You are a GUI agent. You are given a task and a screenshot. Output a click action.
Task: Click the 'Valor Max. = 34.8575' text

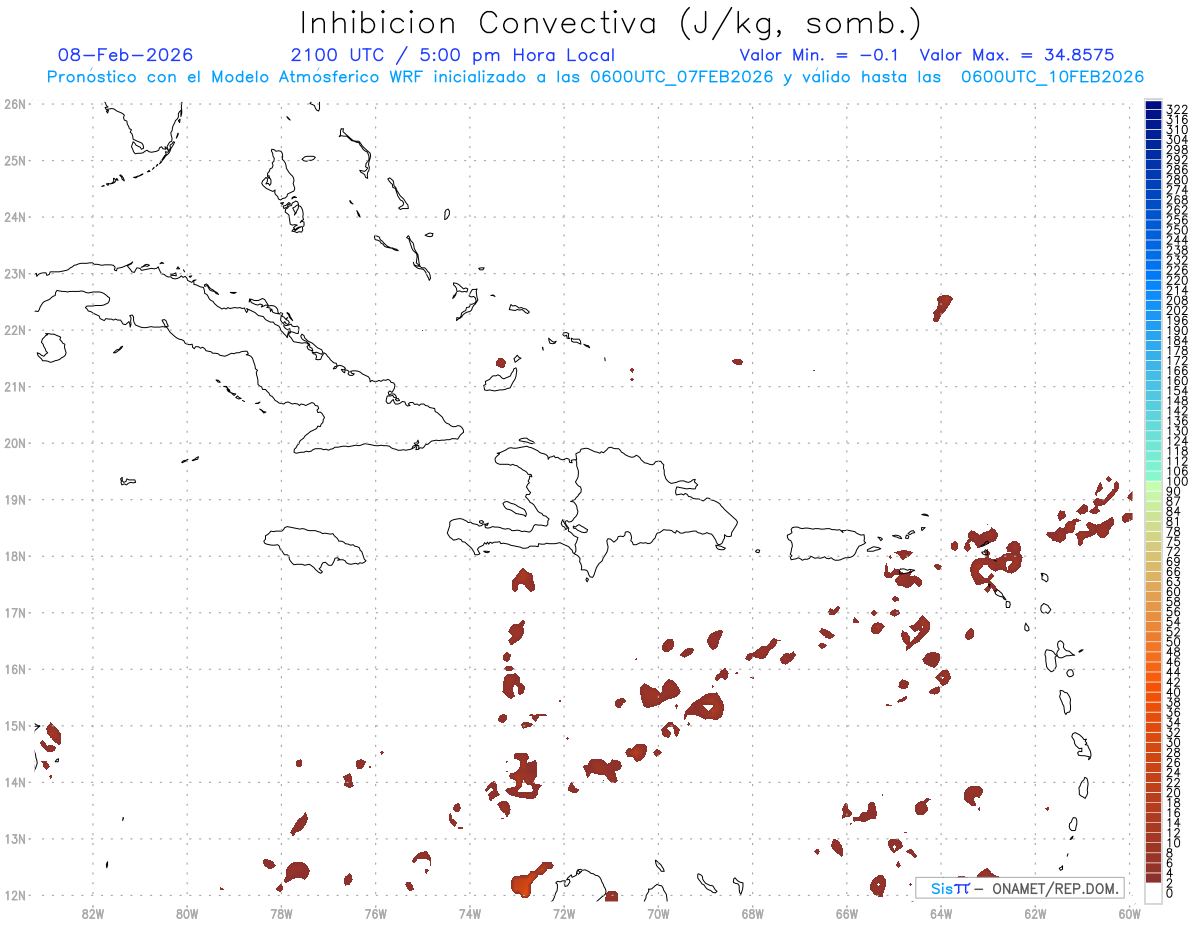(1017, 55)
